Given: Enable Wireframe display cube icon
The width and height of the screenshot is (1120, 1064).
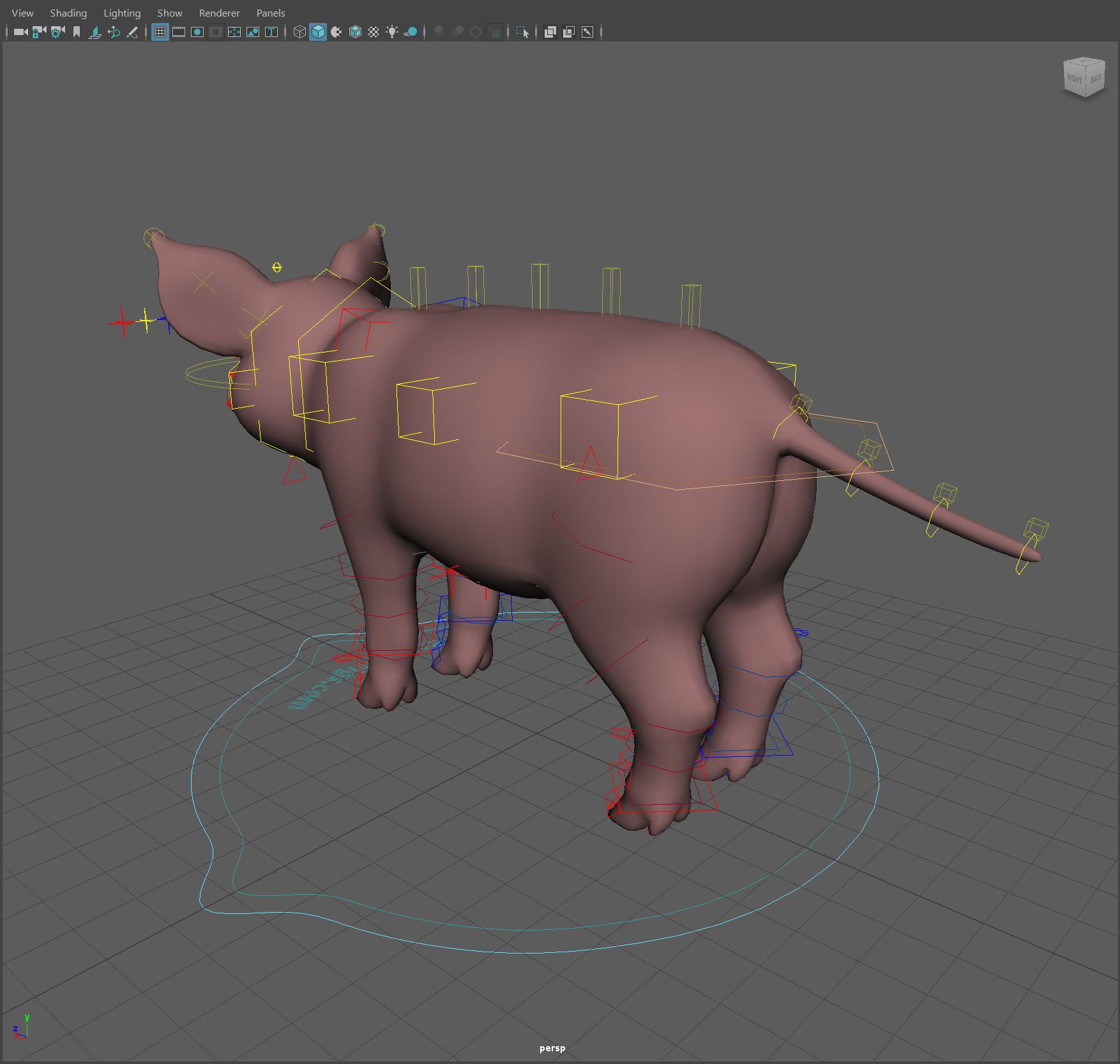Looking at the screenshot, I should pyautogui.click(x=299, y=32).
